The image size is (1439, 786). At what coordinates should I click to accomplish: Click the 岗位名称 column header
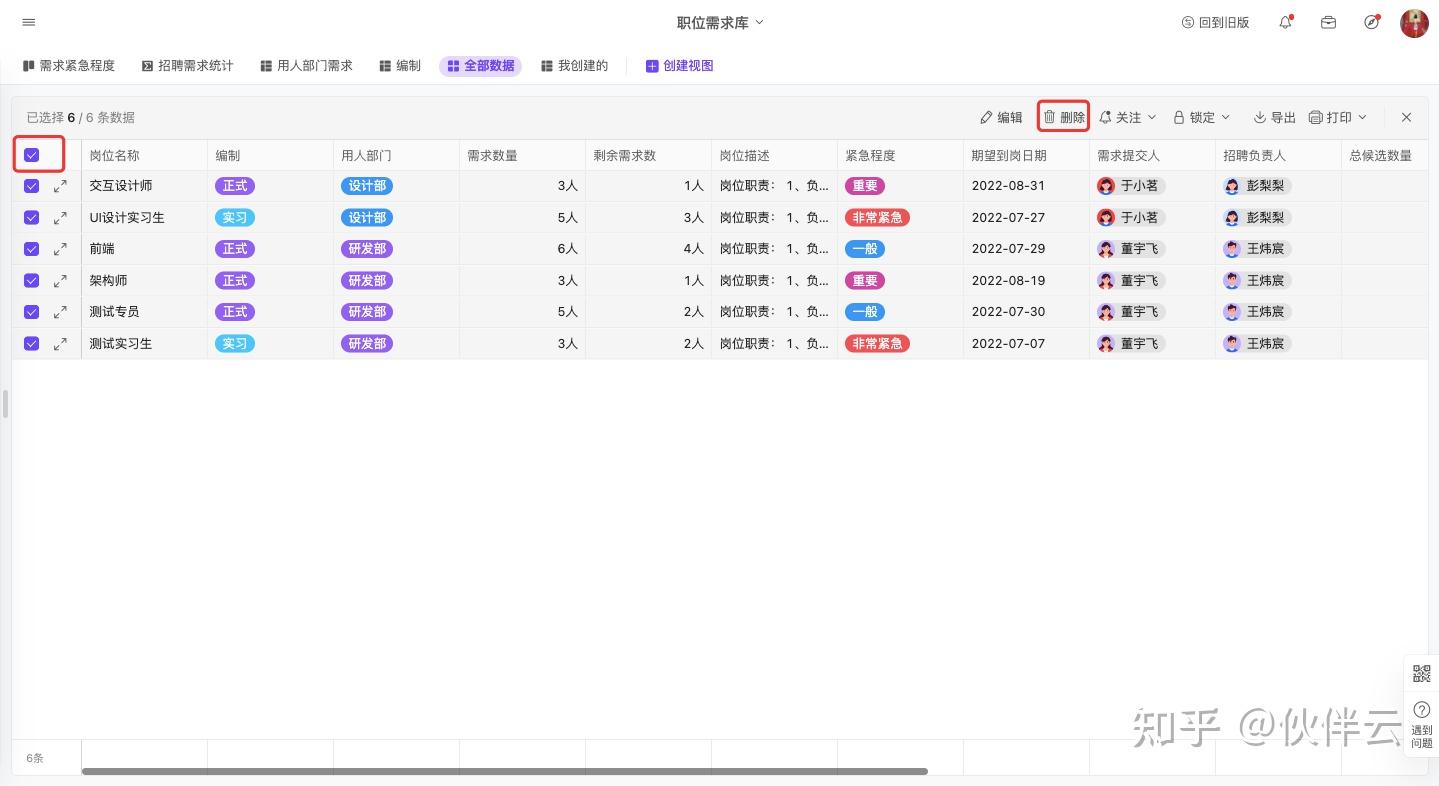145,155
